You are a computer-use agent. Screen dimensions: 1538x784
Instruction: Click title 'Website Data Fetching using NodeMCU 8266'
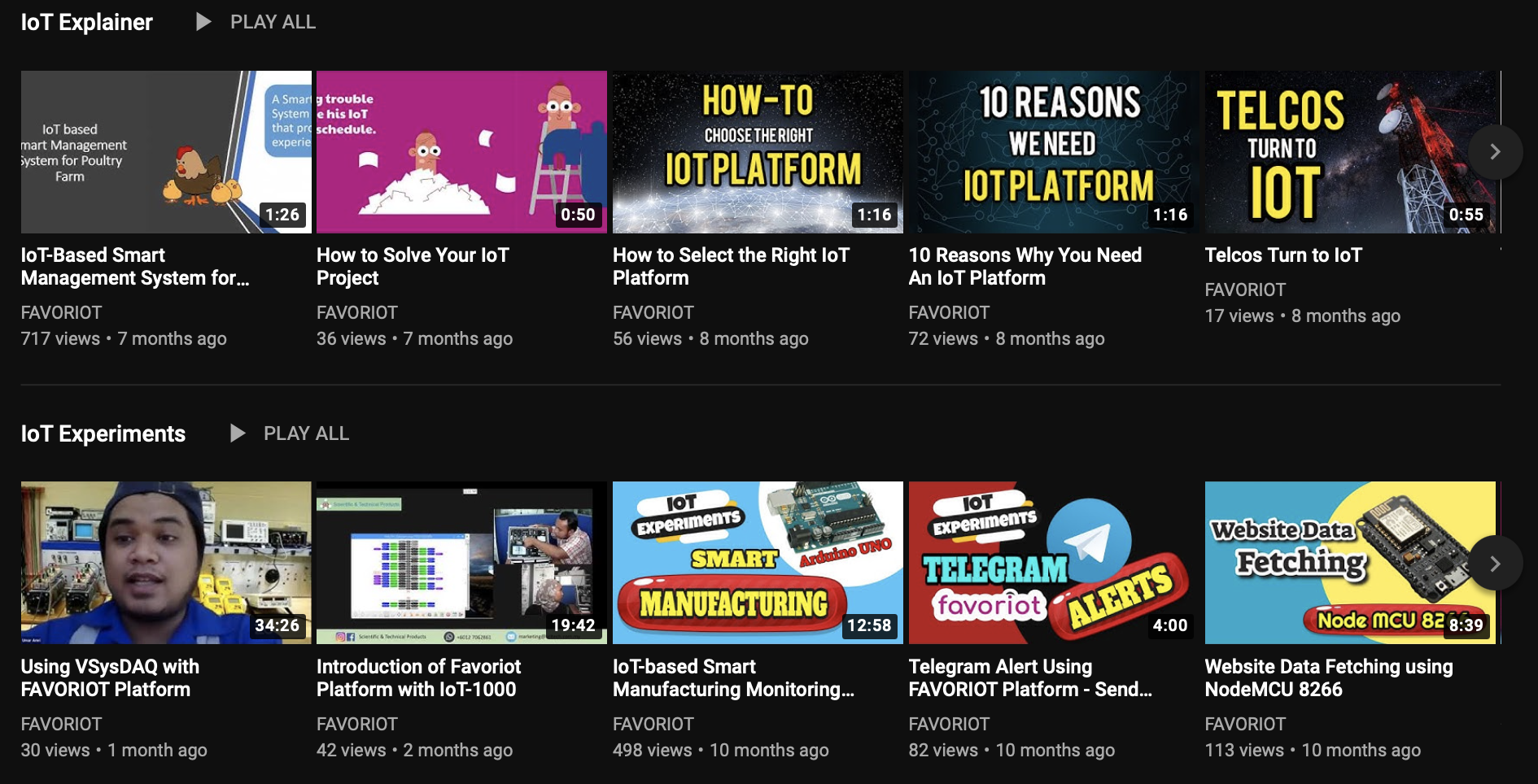(1328, 678)
